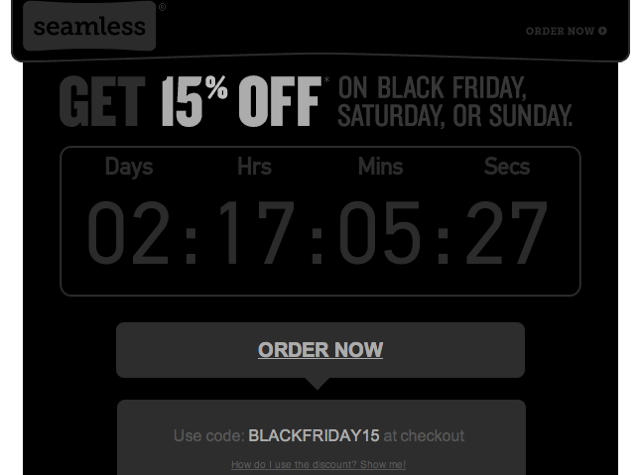Click the asterisk after OFF

pos(327,80)
